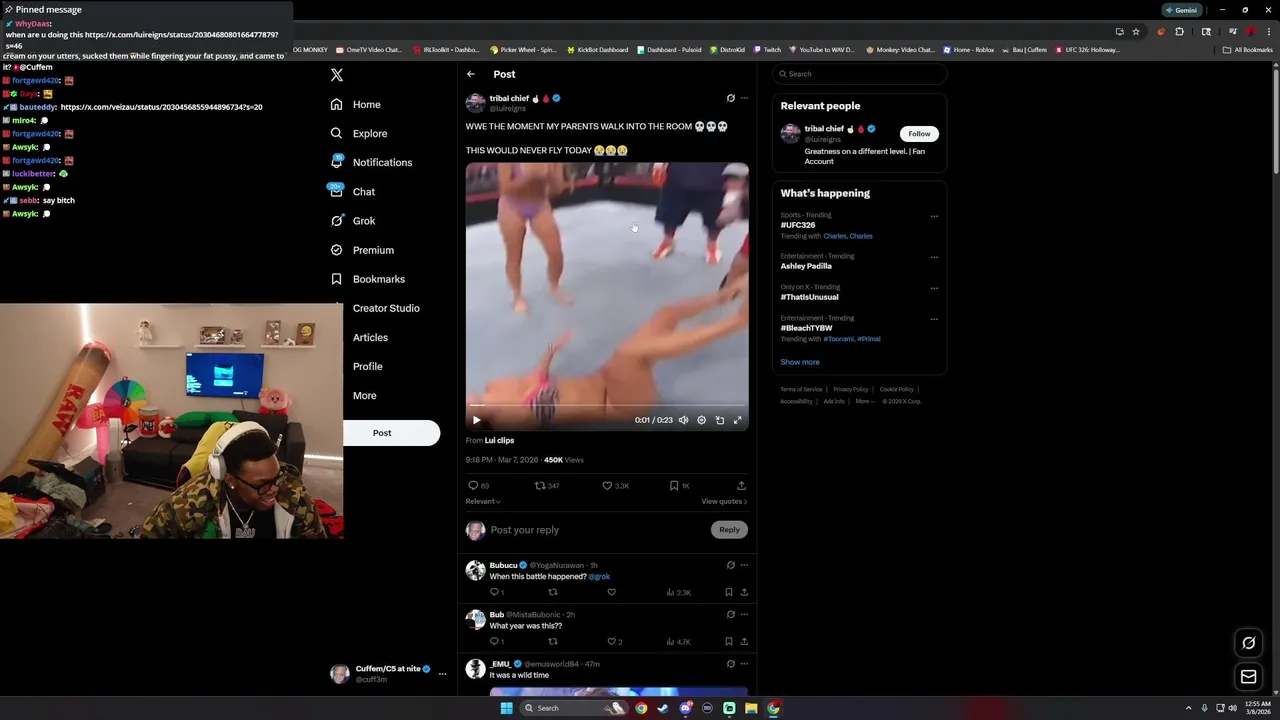Play the video in the post
The image size is (1280, 720).
tap(476, 420)
